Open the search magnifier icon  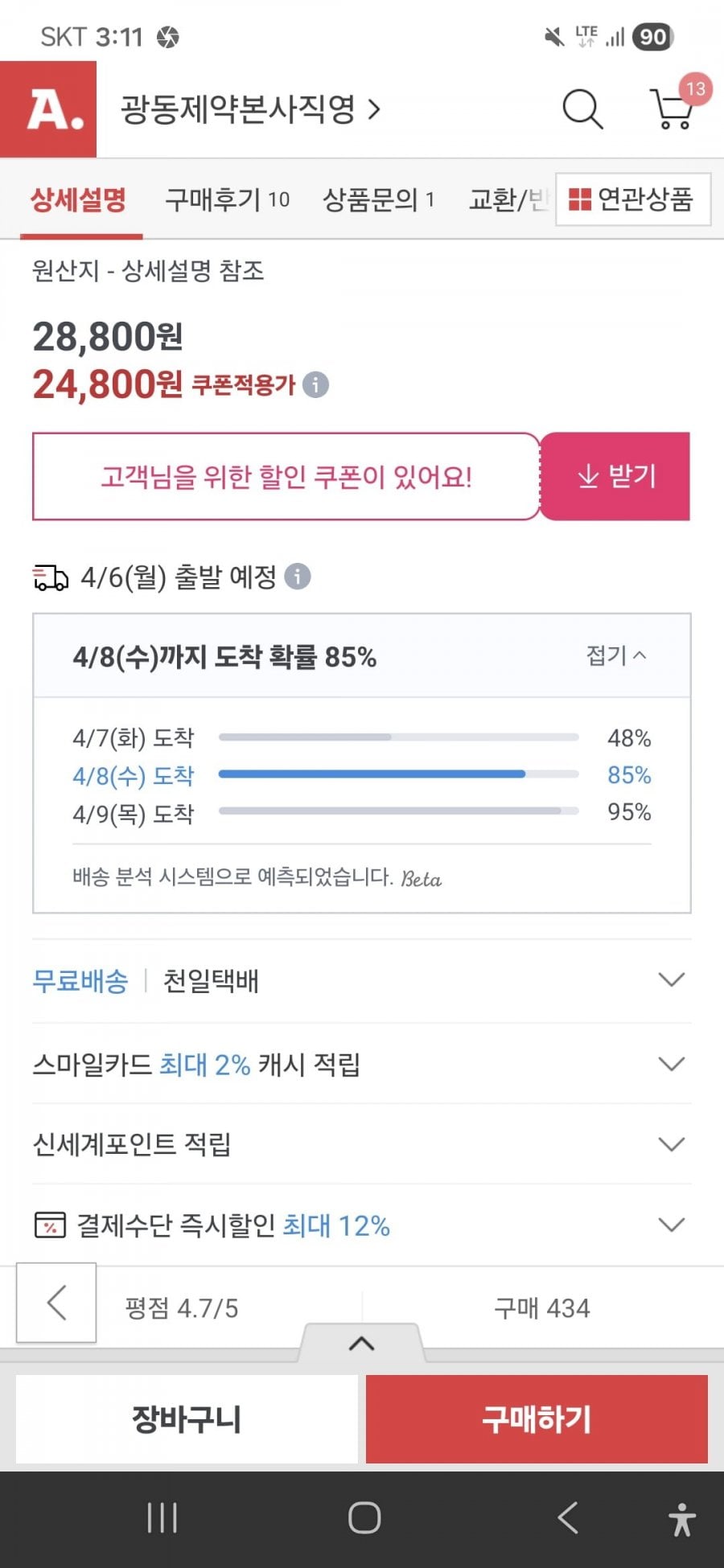582,109
